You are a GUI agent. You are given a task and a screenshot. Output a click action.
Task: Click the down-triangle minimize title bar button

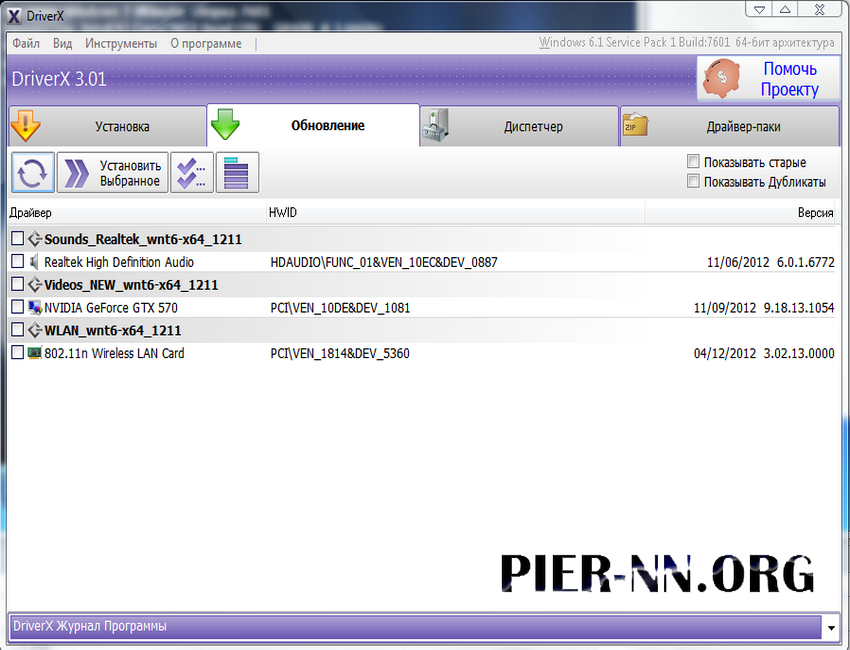[759, 9]
